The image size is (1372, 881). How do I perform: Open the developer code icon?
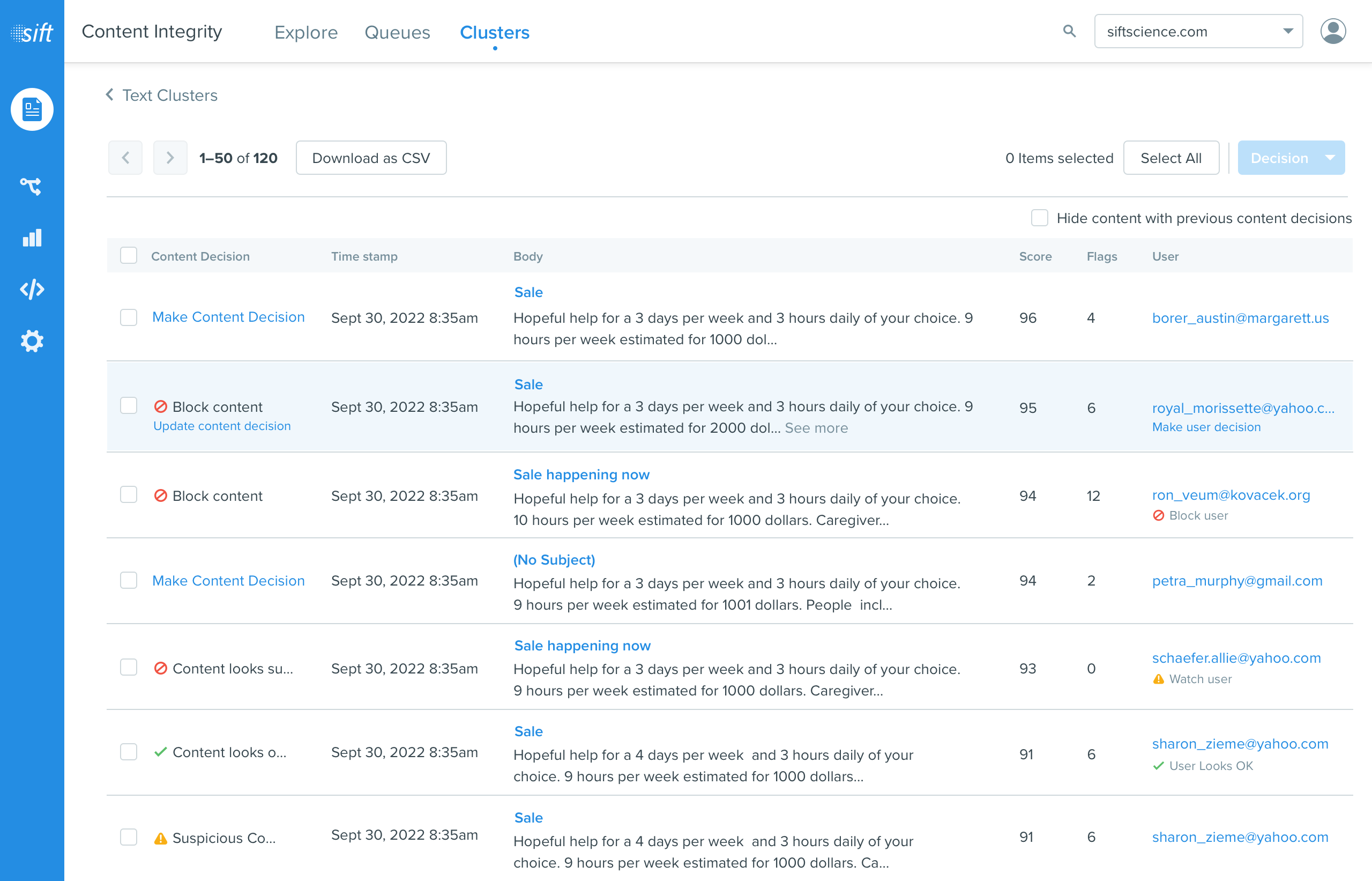[32, 290]
